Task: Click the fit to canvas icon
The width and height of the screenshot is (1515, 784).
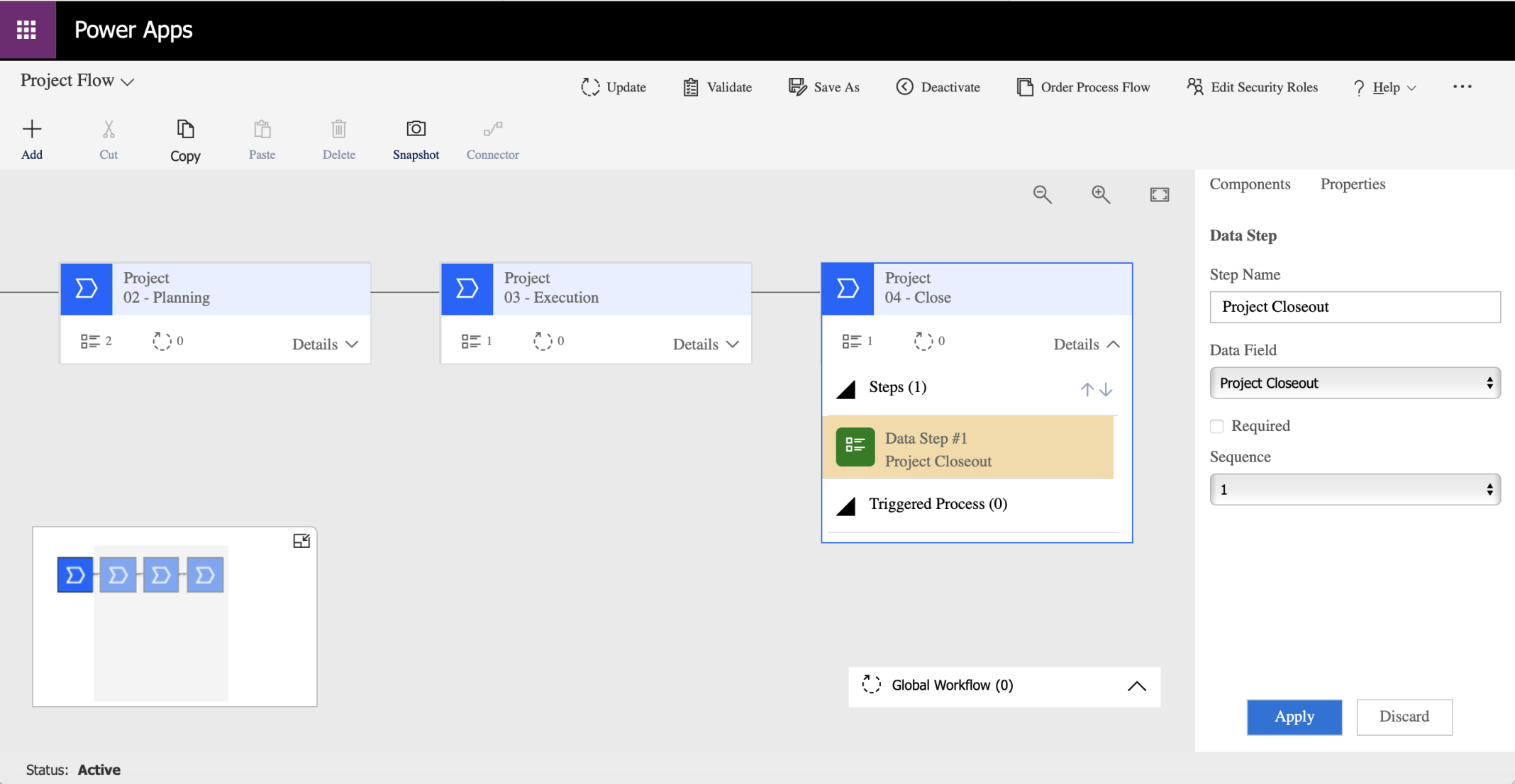Action: (x=1160, y=194)
